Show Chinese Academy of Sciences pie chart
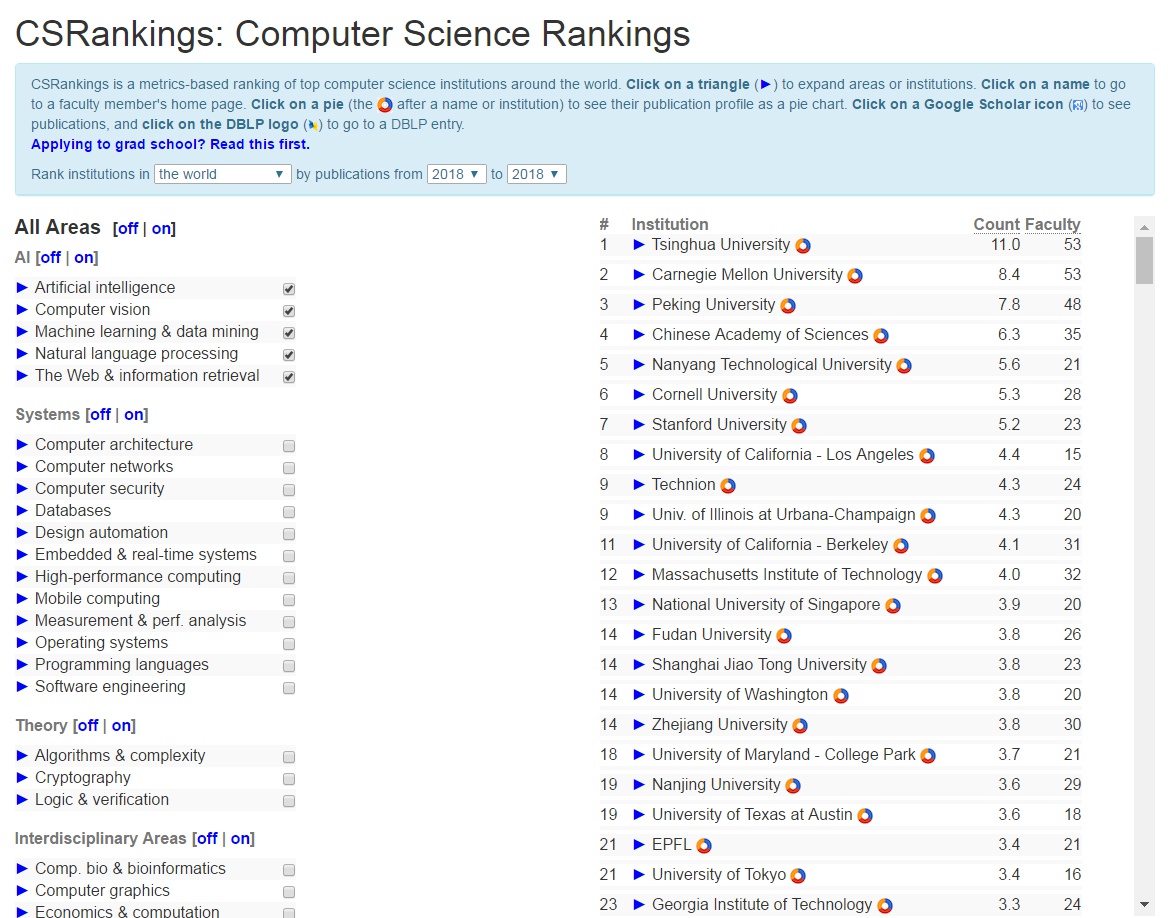1169x918 pixels. click(881, 336)
